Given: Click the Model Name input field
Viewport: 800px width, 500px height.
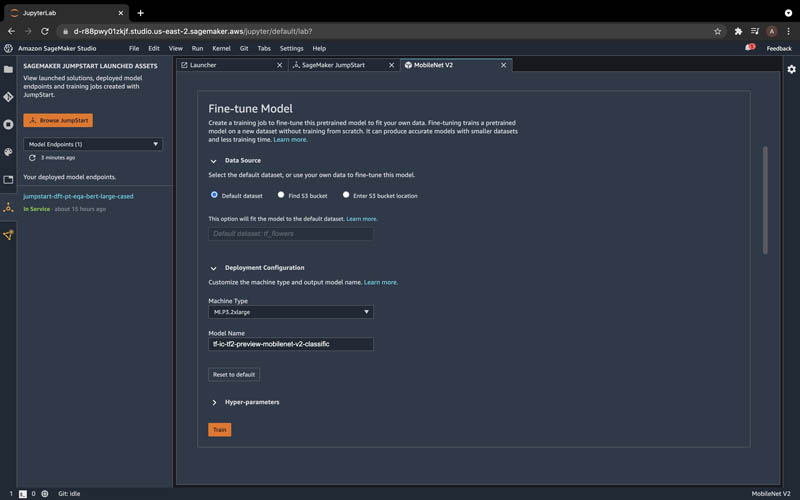Looking at the screenshot, I should tap(291, 344).
